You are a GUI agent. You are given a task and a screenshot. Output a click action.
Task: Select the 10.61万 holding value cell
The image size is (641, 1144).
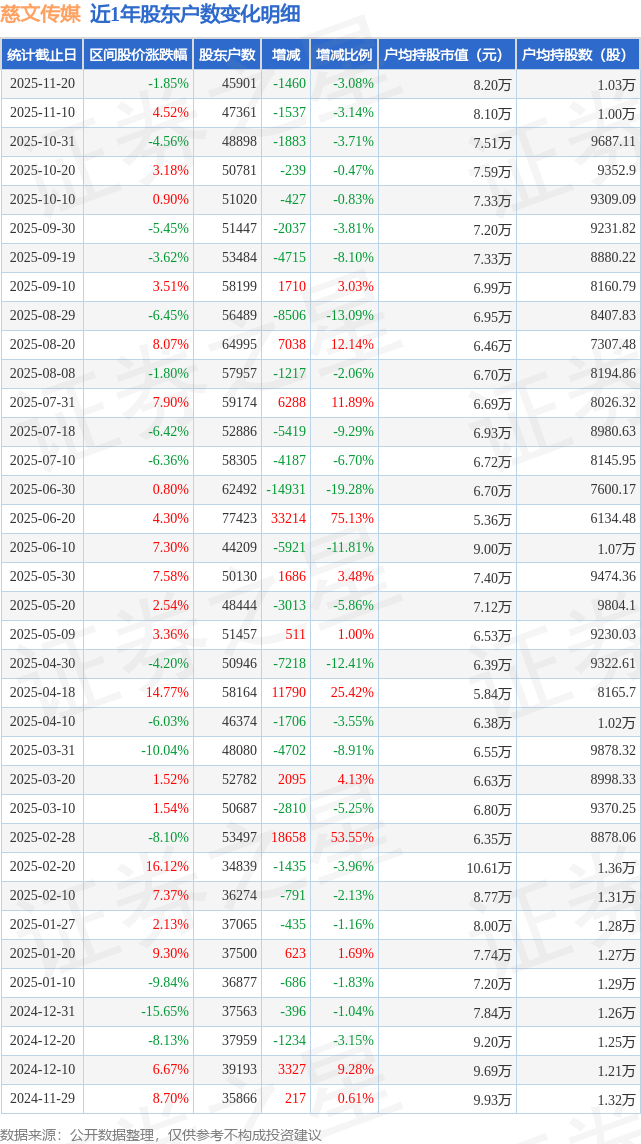click(x=488, y=868)
